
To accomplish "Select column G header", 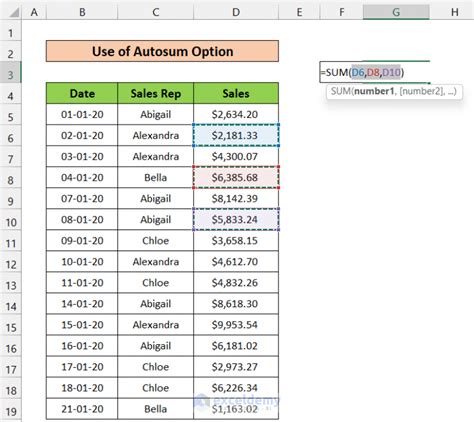I will [396, 12].
